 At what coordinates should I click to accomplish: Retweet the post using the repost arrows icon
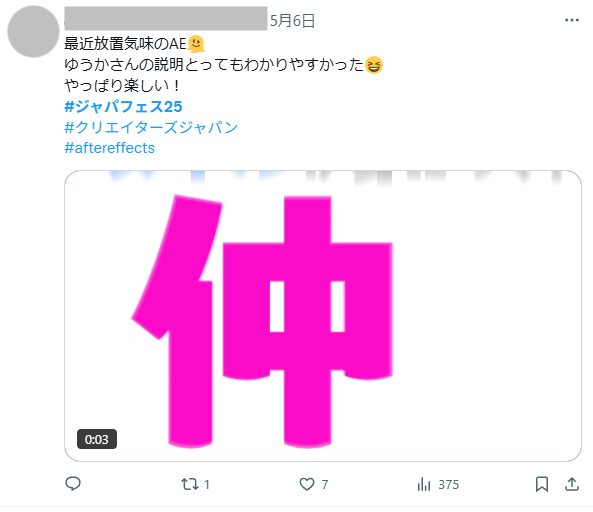tap(189, 484)
